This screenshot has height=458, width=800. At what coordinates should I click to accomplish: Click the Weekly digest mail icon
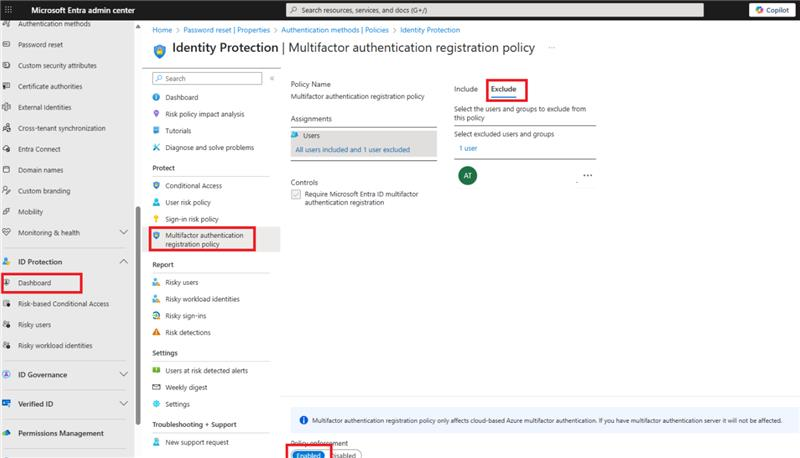(x=156, y=388)
